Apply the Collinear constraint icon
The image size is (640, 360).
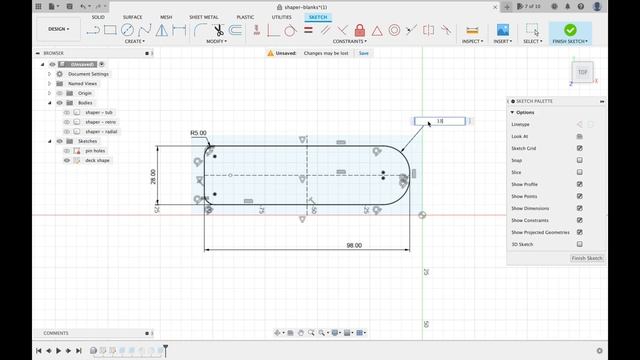[411, 30]
